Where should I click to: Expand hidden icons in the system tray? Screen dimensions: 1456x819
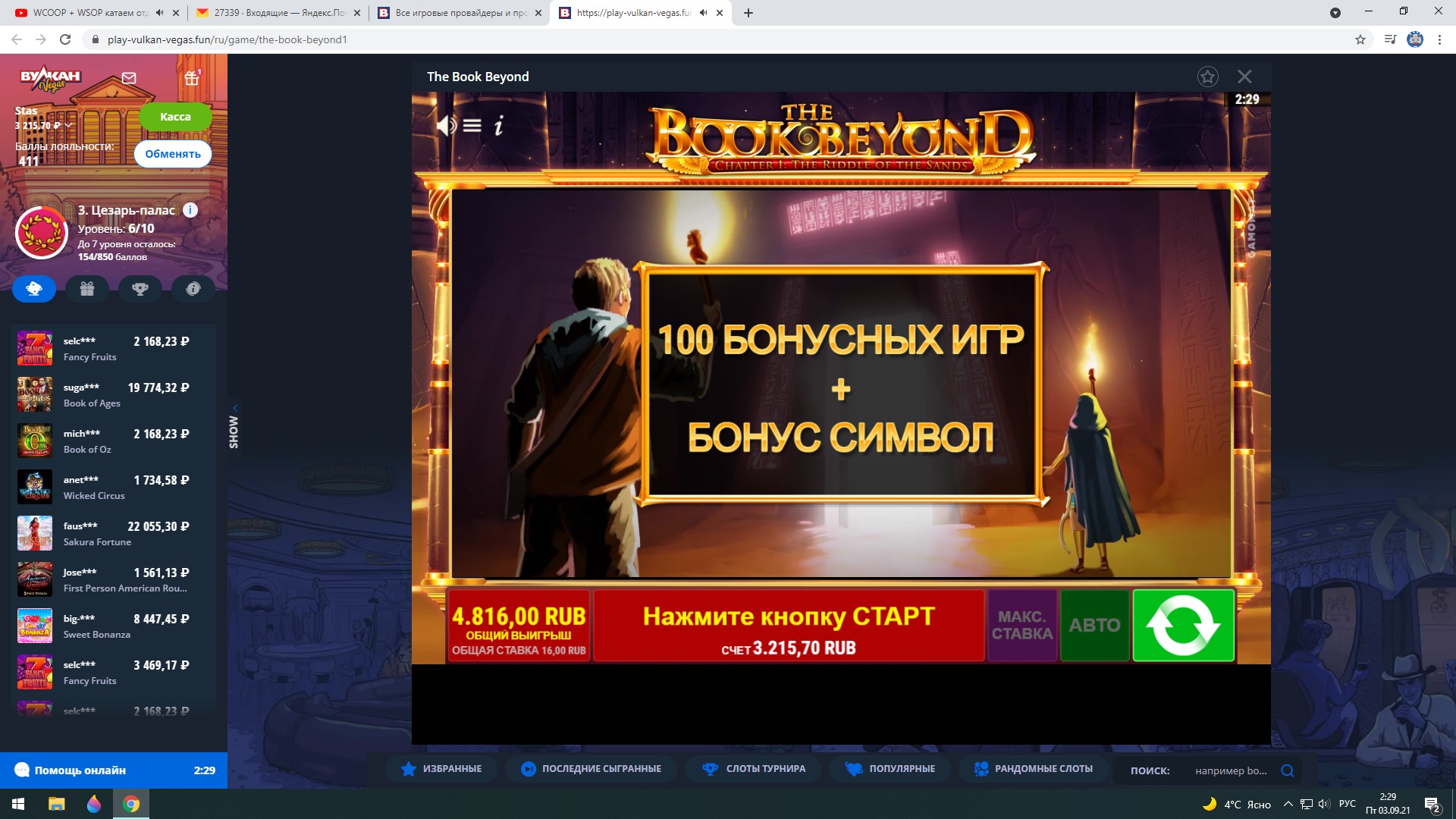(x=1288, y=803)
